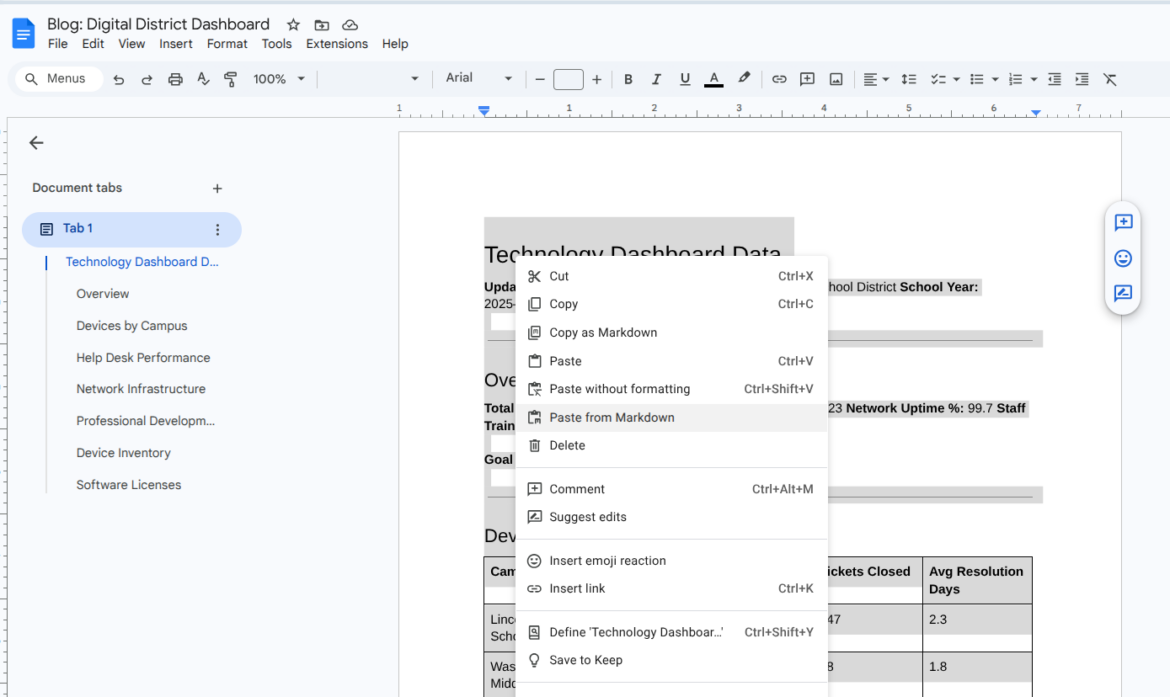The height and width of the screenshot is (697, 1170).
Task: Click the font size input box
Action: [568, 79]
